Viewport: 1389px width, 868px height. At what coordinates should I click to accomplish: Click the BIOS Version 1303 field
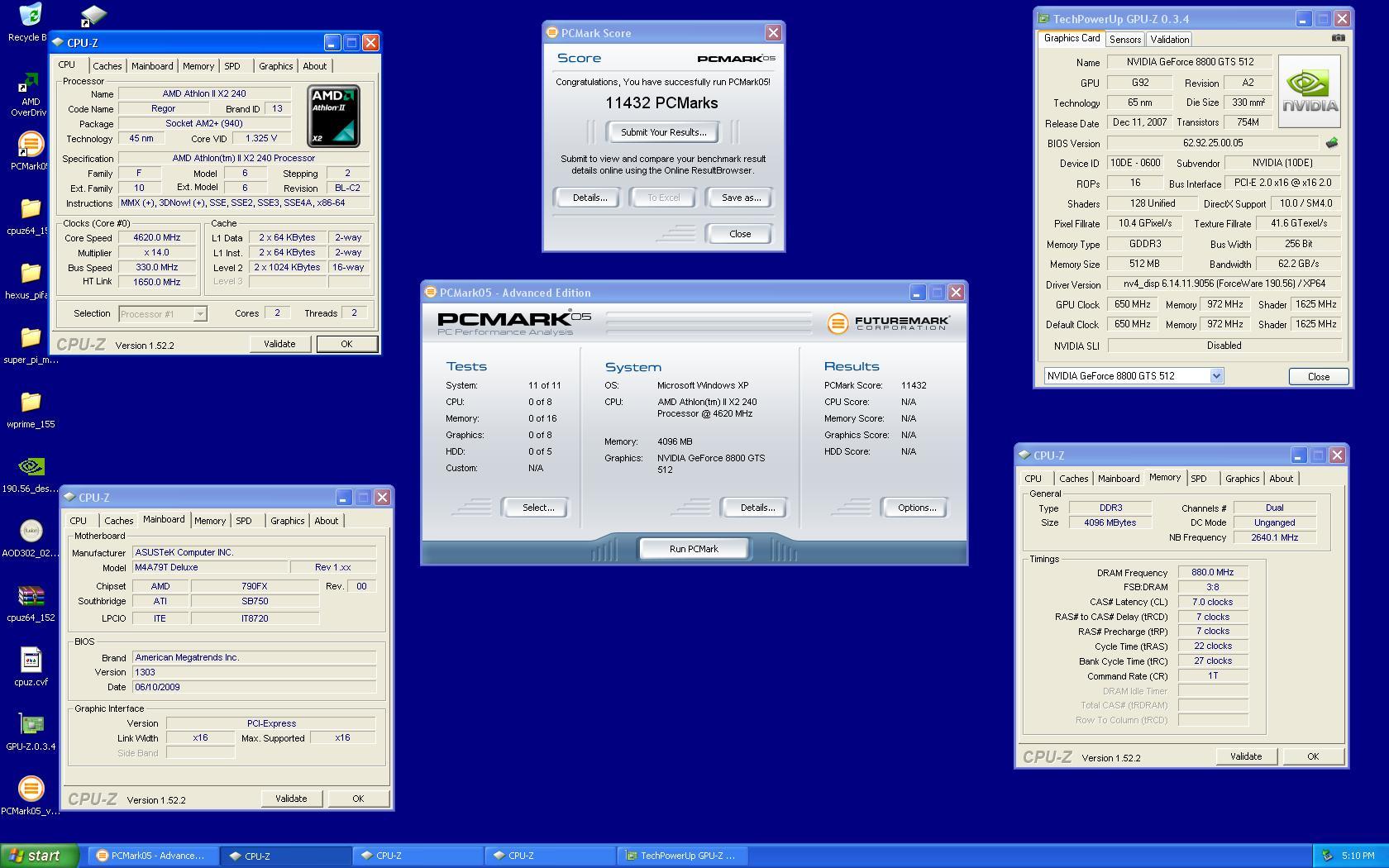(255, 672)
